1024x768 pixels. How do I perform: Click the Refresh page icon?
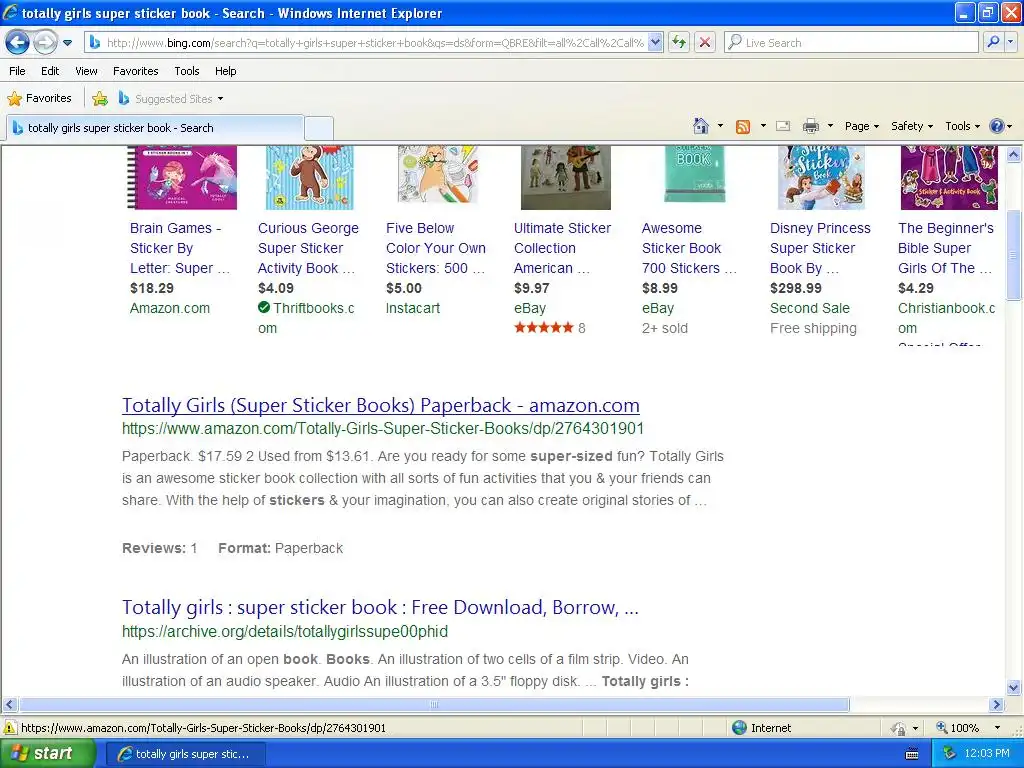point(679,43)
